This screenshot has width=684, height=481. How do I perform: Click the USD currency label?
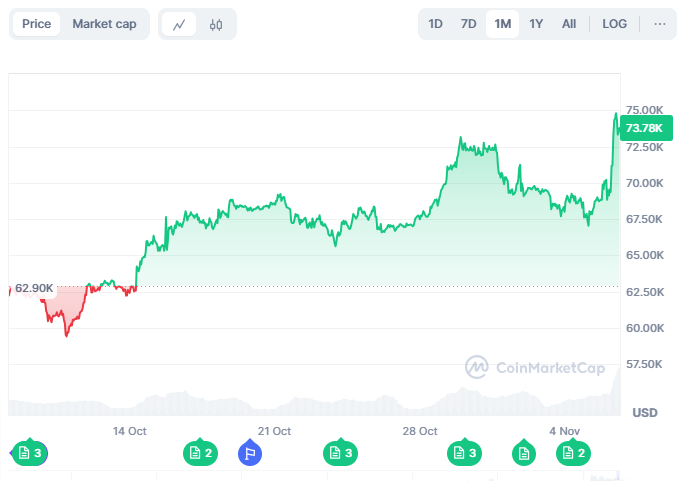pyautogui.click(x=645, y=413)
